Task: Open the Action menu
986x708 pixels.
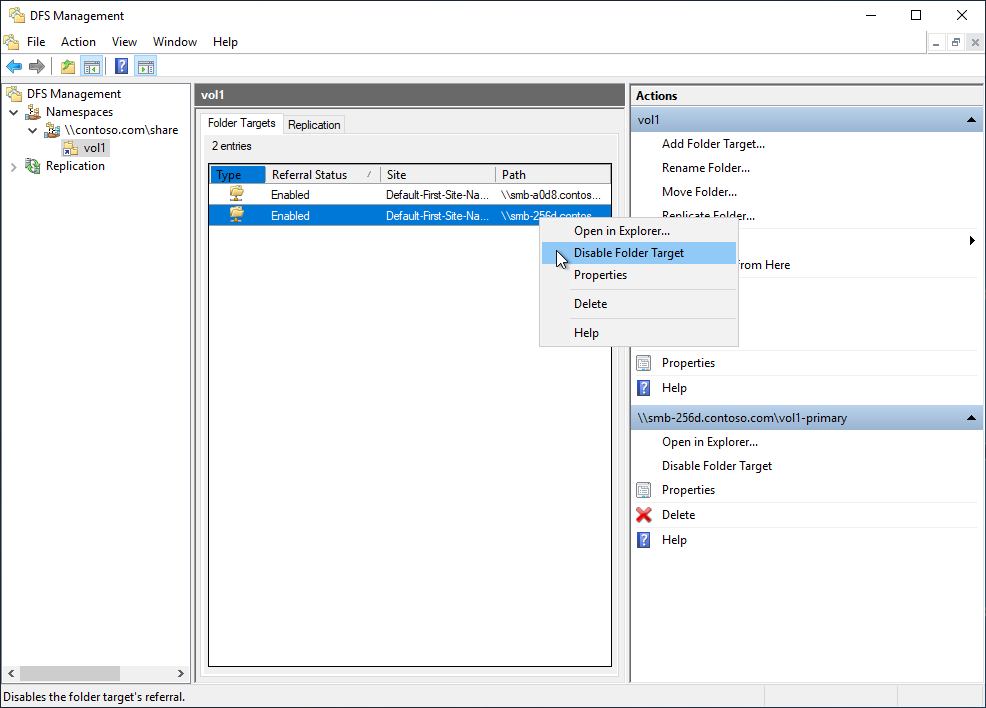Action: pyautogui.click(x=79, y=42)
